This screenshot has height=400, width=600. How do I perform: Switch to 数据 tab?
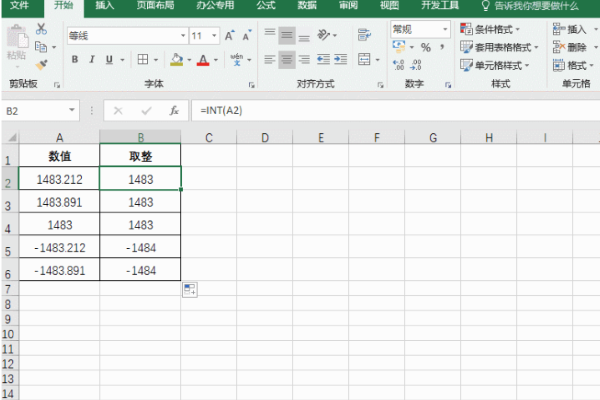point(307,5)
